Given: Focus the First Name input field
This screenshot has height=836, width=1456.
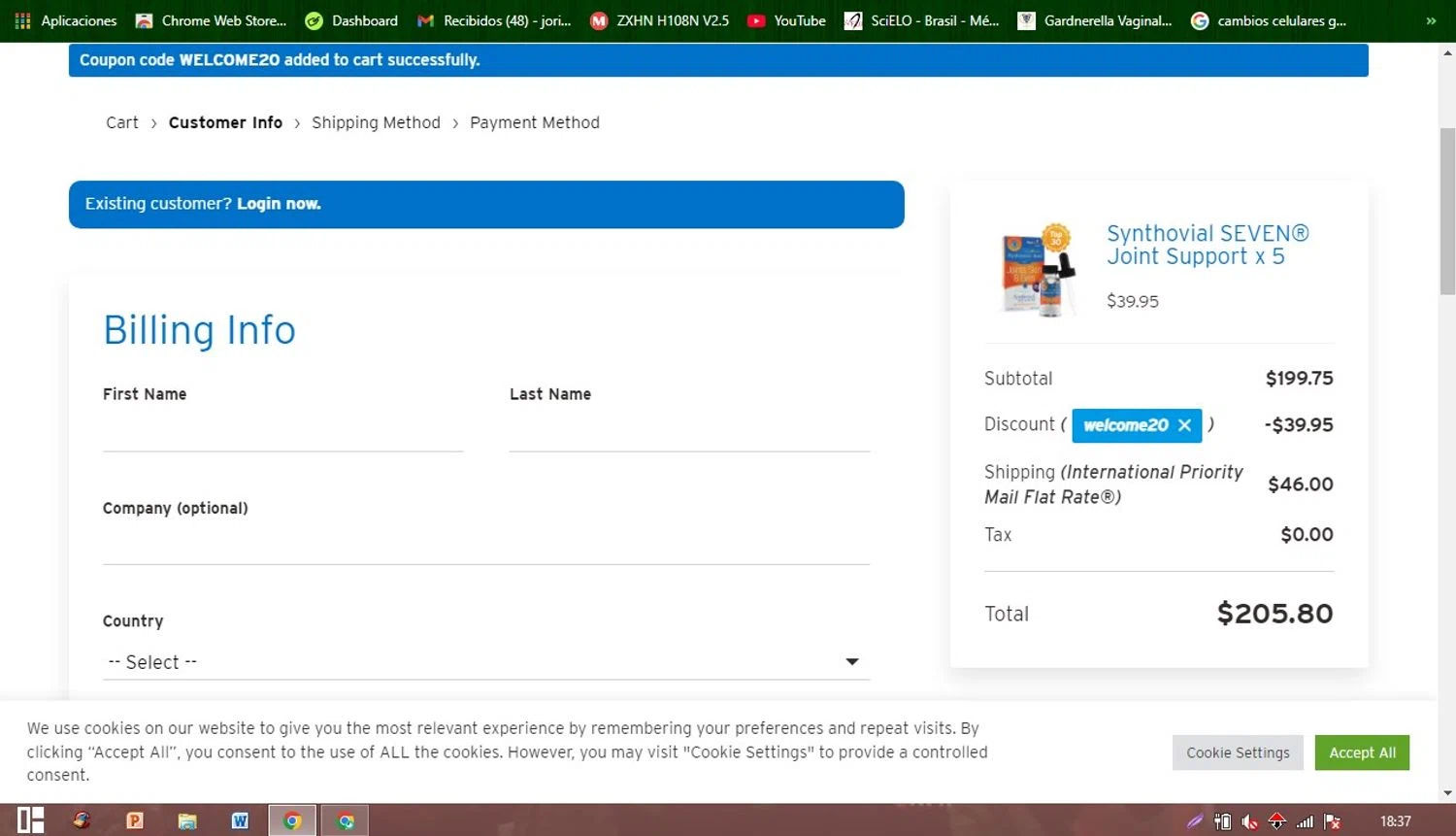Looking at the screenshot, I should click(x=282, y=432).
